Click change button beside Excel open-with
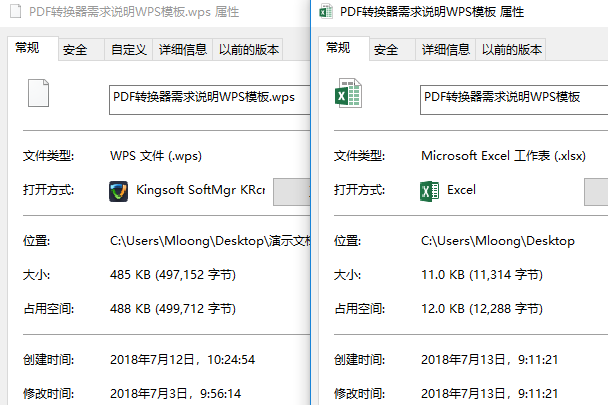This screenshot has height=405, width=608. coord(596,192)
